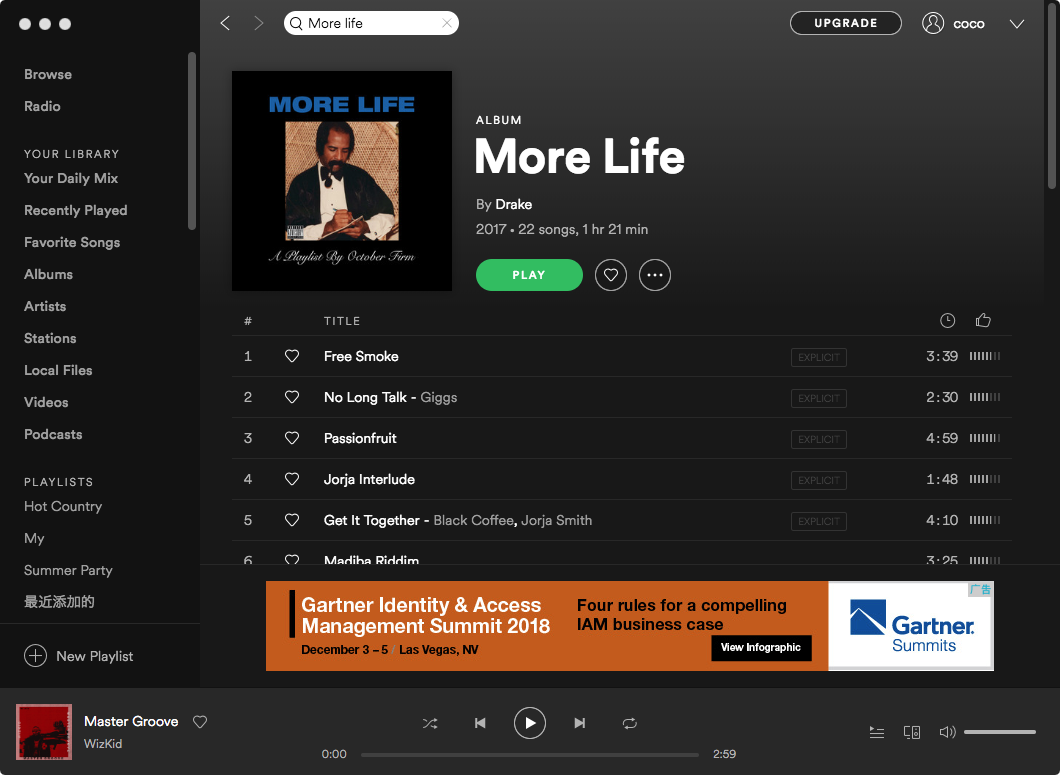The width and height of the screenshot is (1060, 775).
Task: Seek on the playback progress bar
Action: point(529,755)
